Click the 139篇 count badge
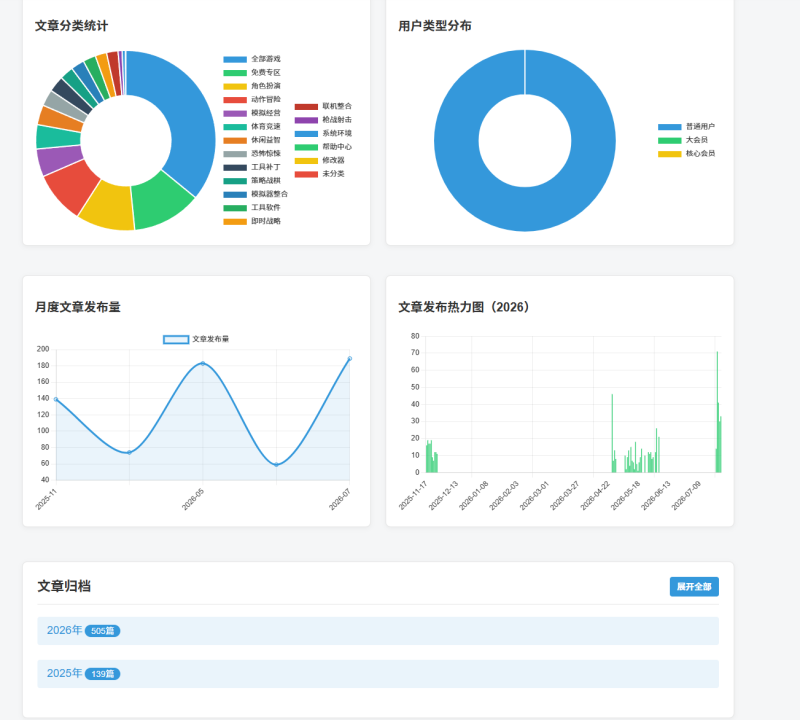The image size is (800, 720). click(x=103, y=674)
